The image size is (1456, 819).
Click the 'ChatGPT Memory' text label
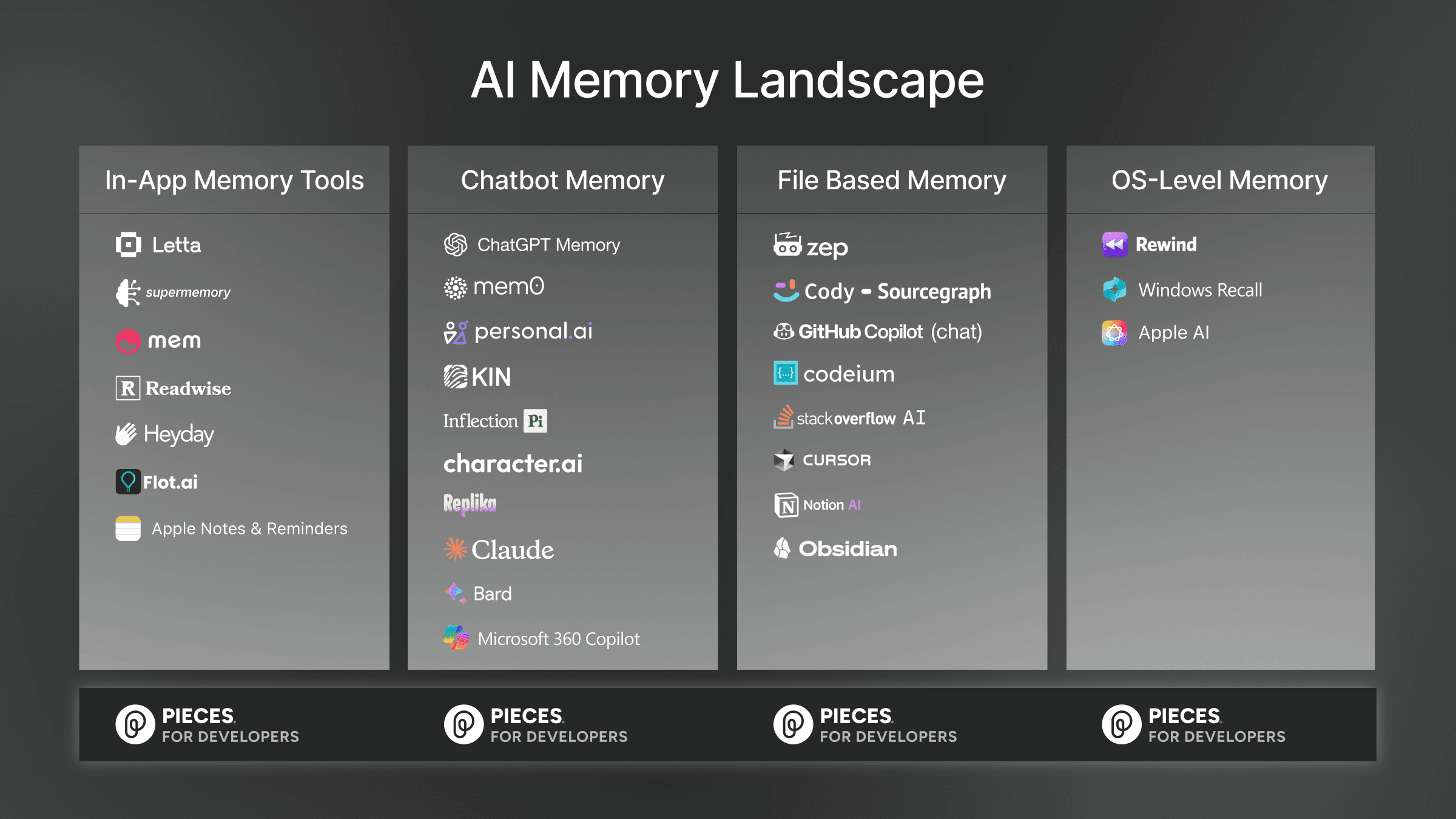tap(548, 244)
